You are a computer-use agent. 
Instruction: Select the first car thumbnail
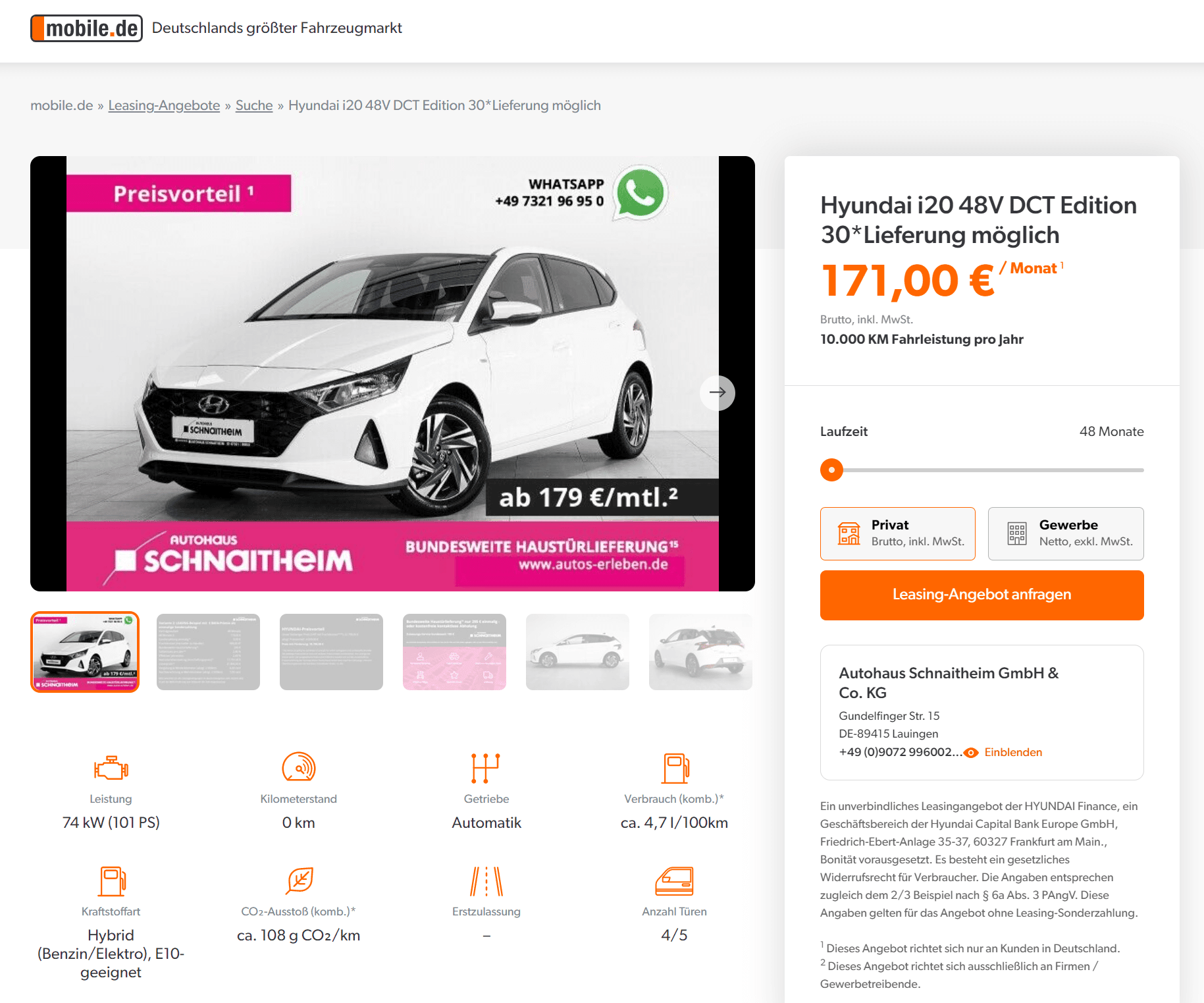point(85,652)
